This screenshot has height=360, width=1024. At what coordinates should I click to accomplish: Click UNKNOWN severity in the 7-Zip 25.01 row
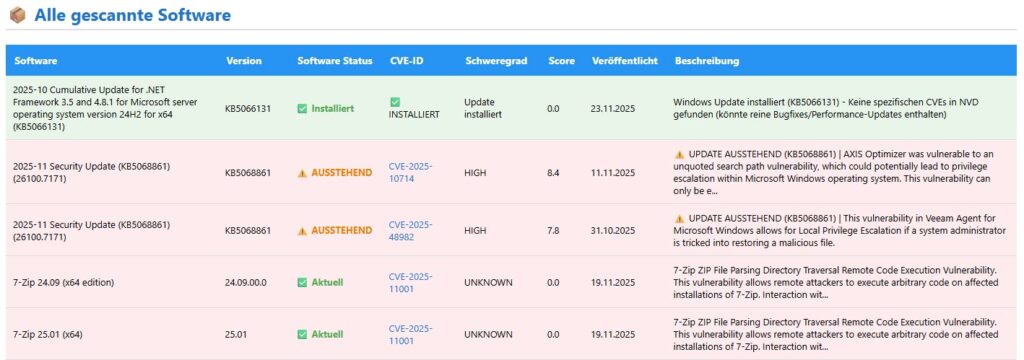(x=488, y=334)
